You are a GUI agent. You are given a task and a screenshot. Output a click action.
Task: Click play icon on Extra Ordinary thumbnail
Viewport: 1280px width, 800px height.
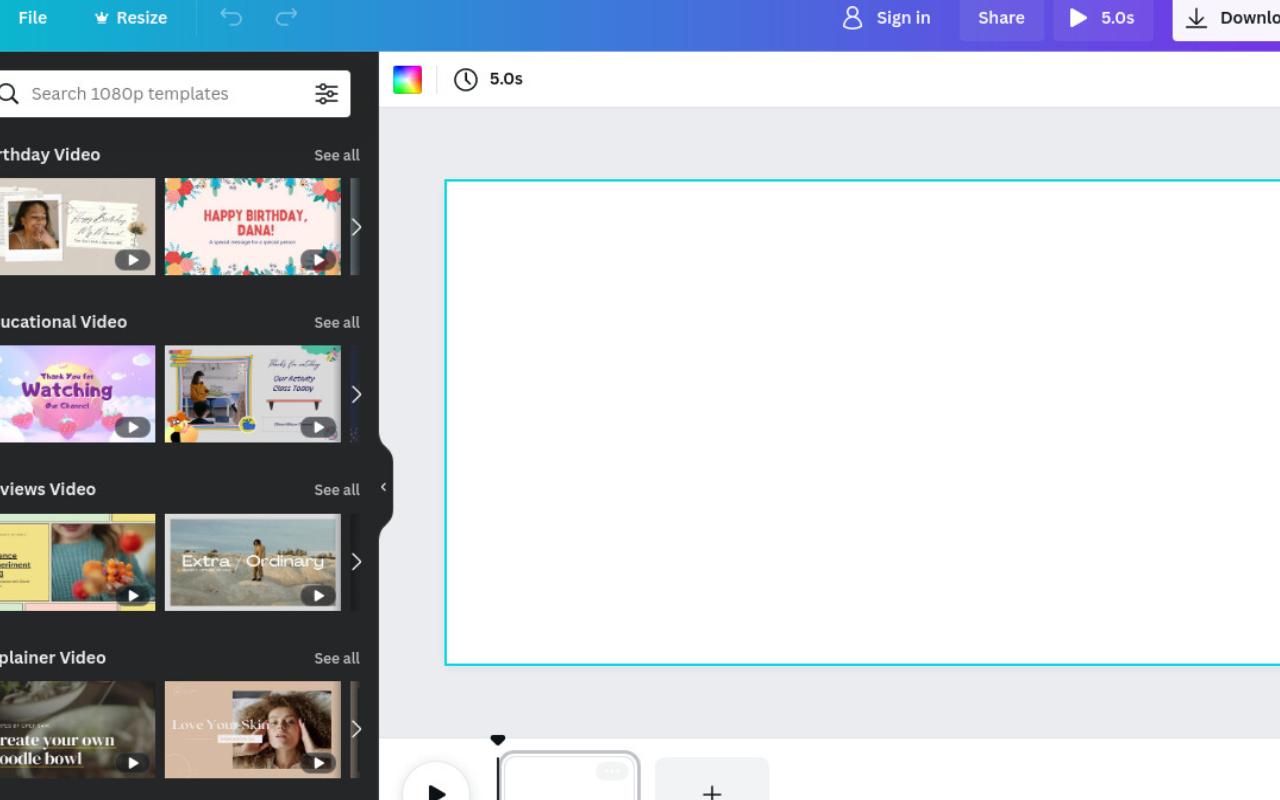tap(318, 596)
